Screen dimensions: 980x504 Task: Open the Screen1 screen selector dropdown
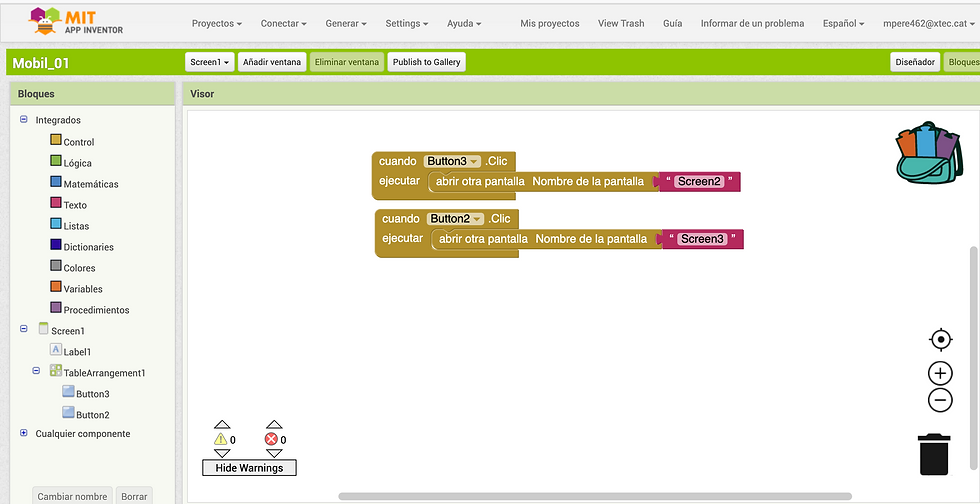pos(209,62)
